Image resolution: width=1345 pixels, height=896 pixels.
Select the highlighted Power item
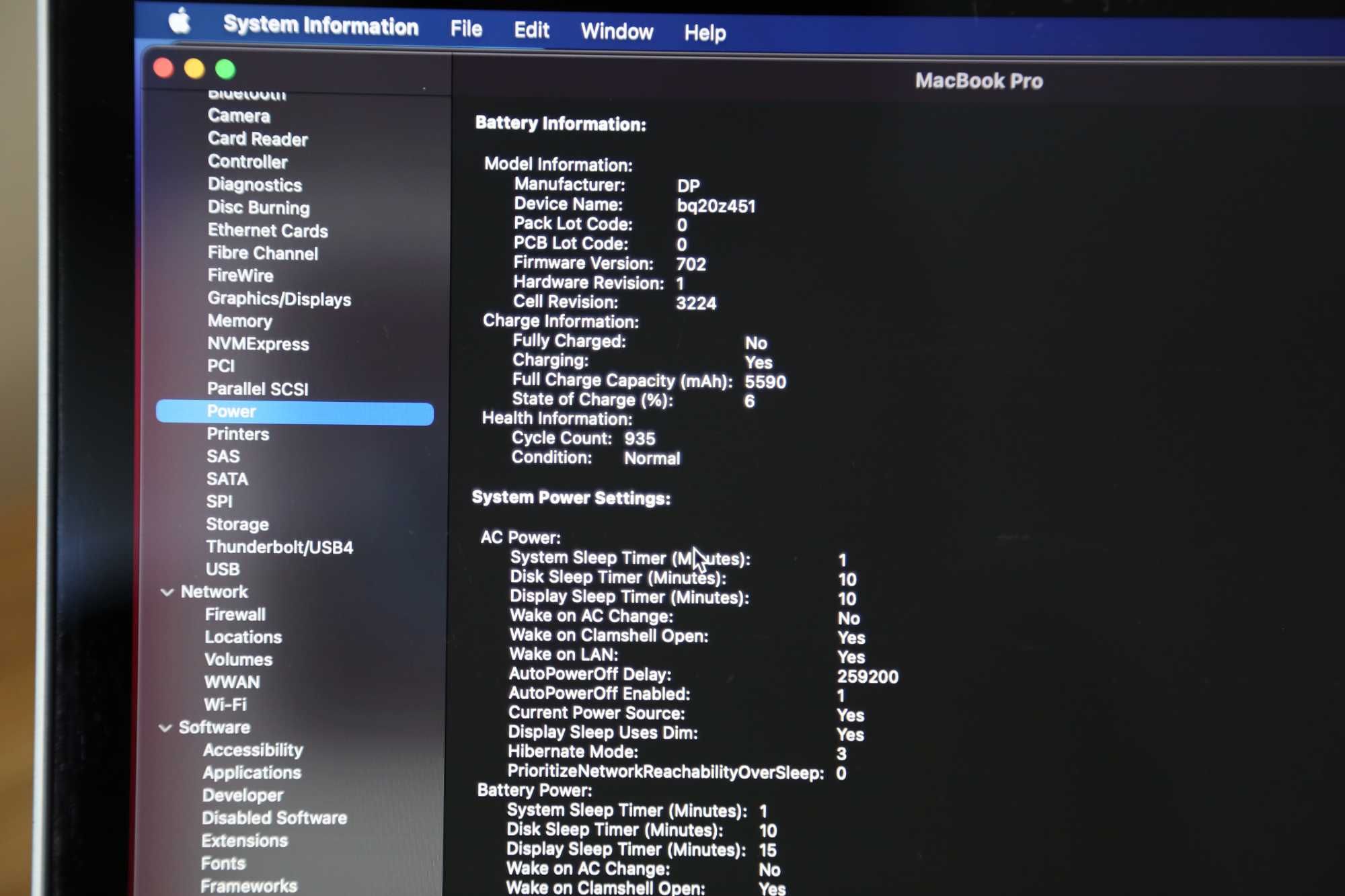[x=295, y=412]
